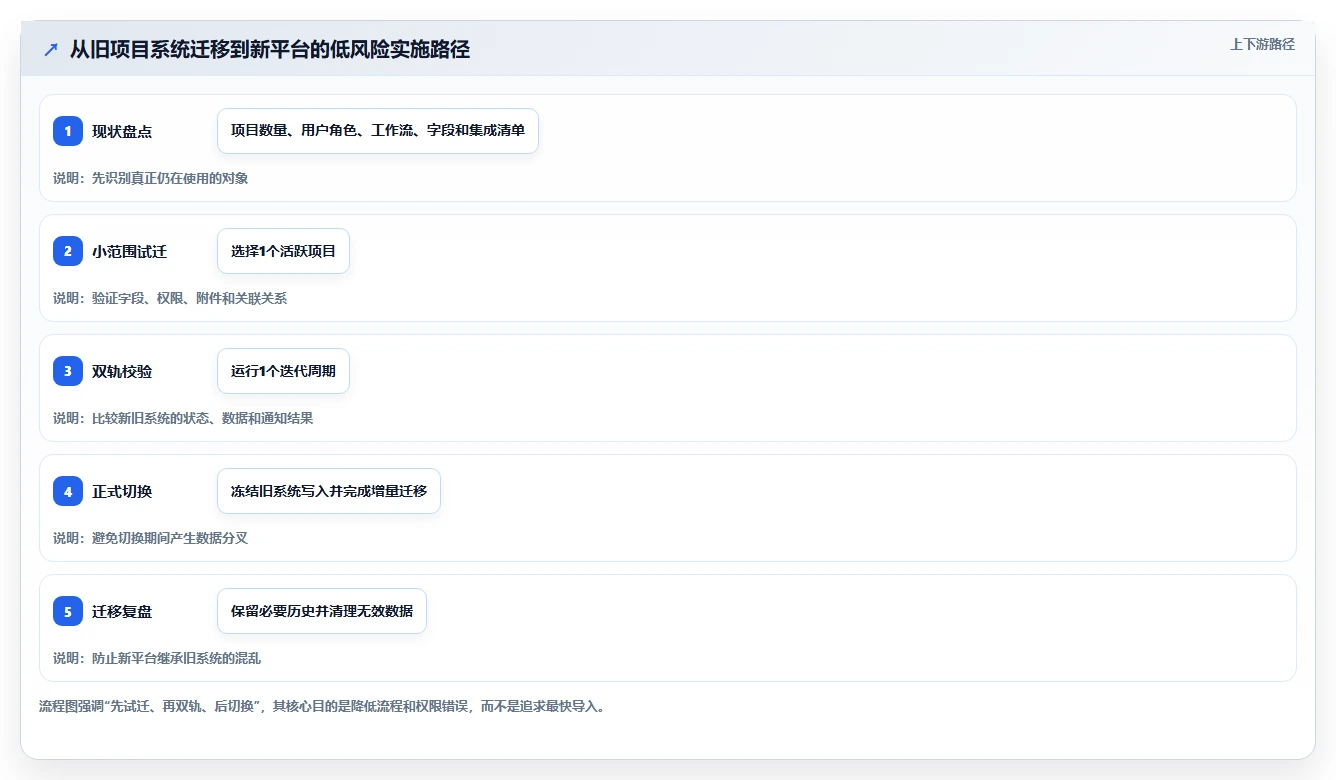This screenshot has height=780, width=1336.
Task: Click the main title 从旧项目系统迁移到新平台
Action: coord(269,50)
